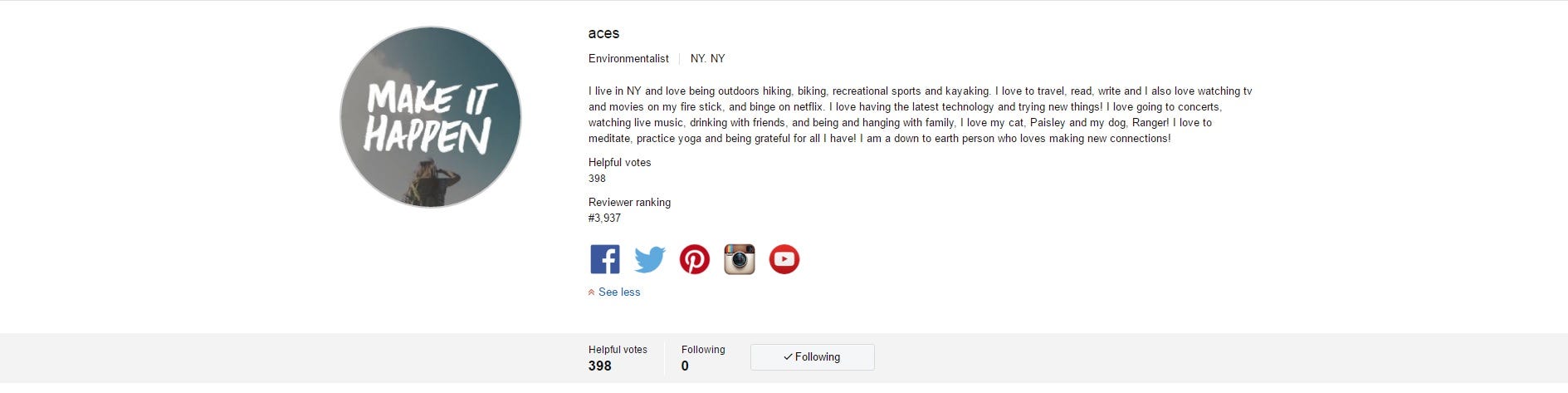
Task: Click the bold 398 in gray bar
Action: coord(600,366)
